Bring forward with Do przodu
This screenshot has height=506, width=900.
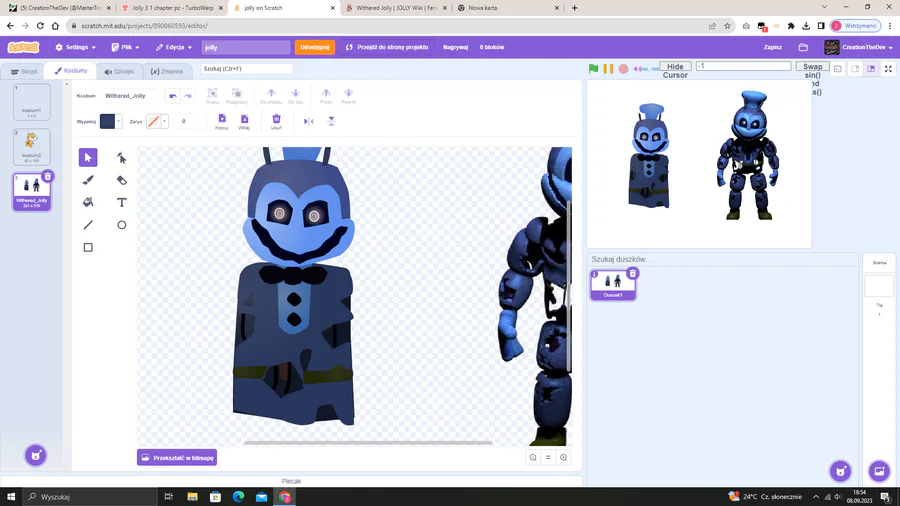click(x=271, y=96)
